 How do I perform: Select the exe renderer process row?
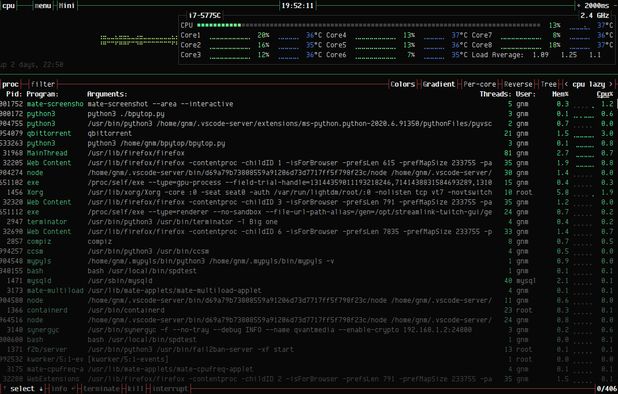tap(307, 212)
